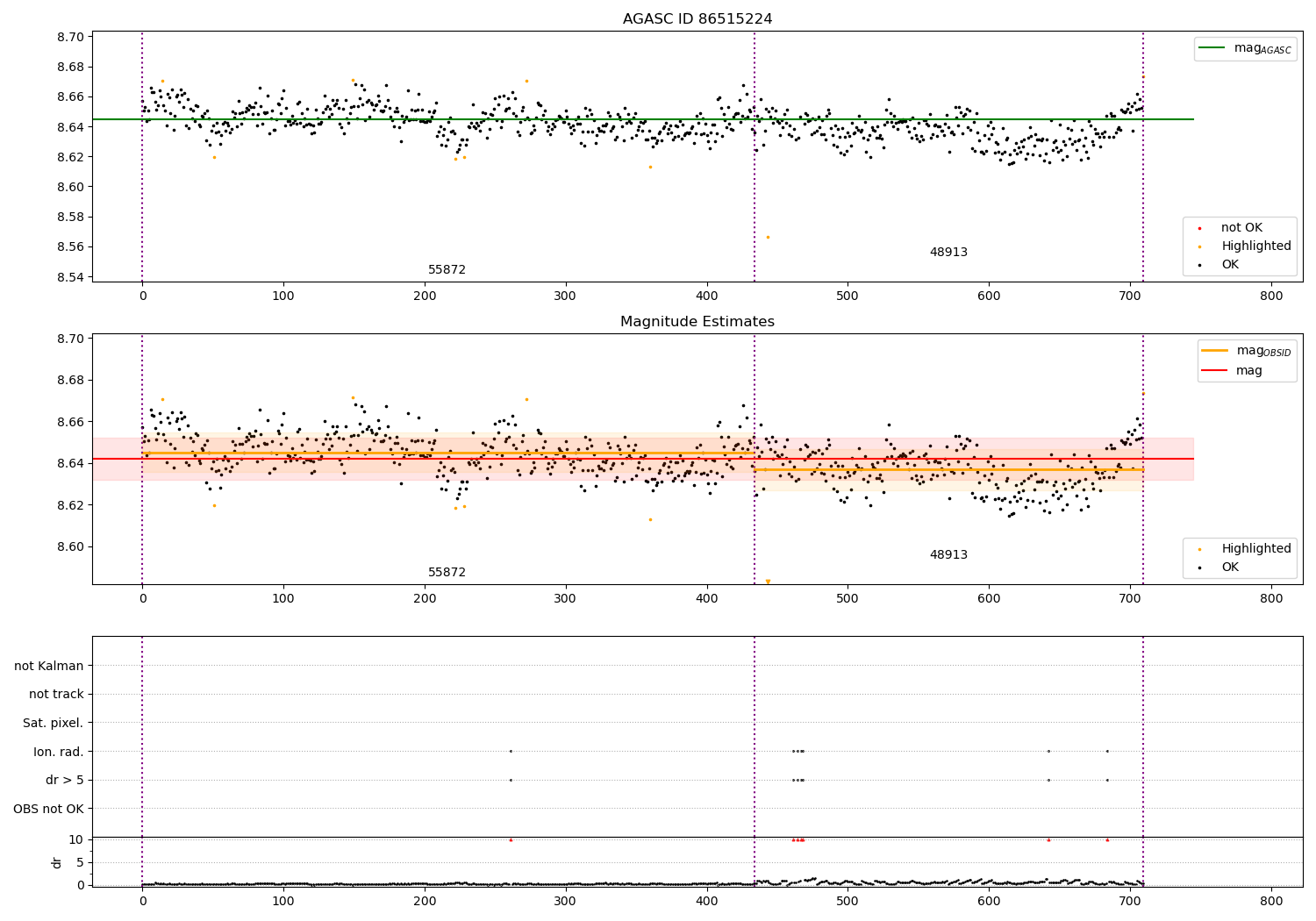Click the 8.60 y-tick label in Magnitude Estimates plot
1316x921 pixels.
tap(72, 546)
